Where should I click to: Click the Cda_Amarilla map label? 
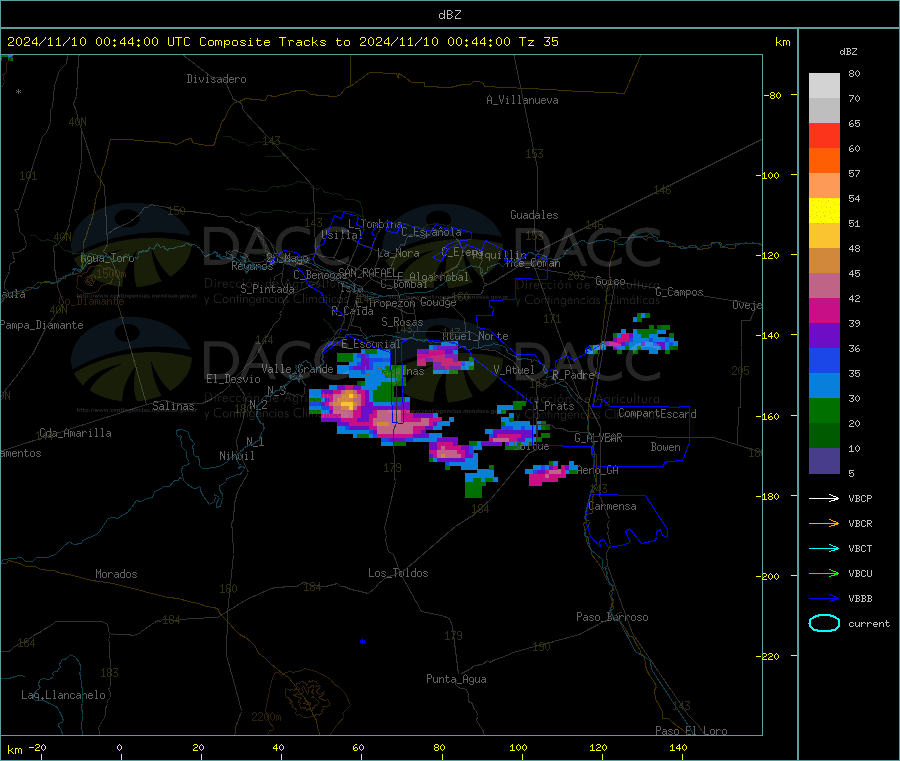tap(75, 433)
